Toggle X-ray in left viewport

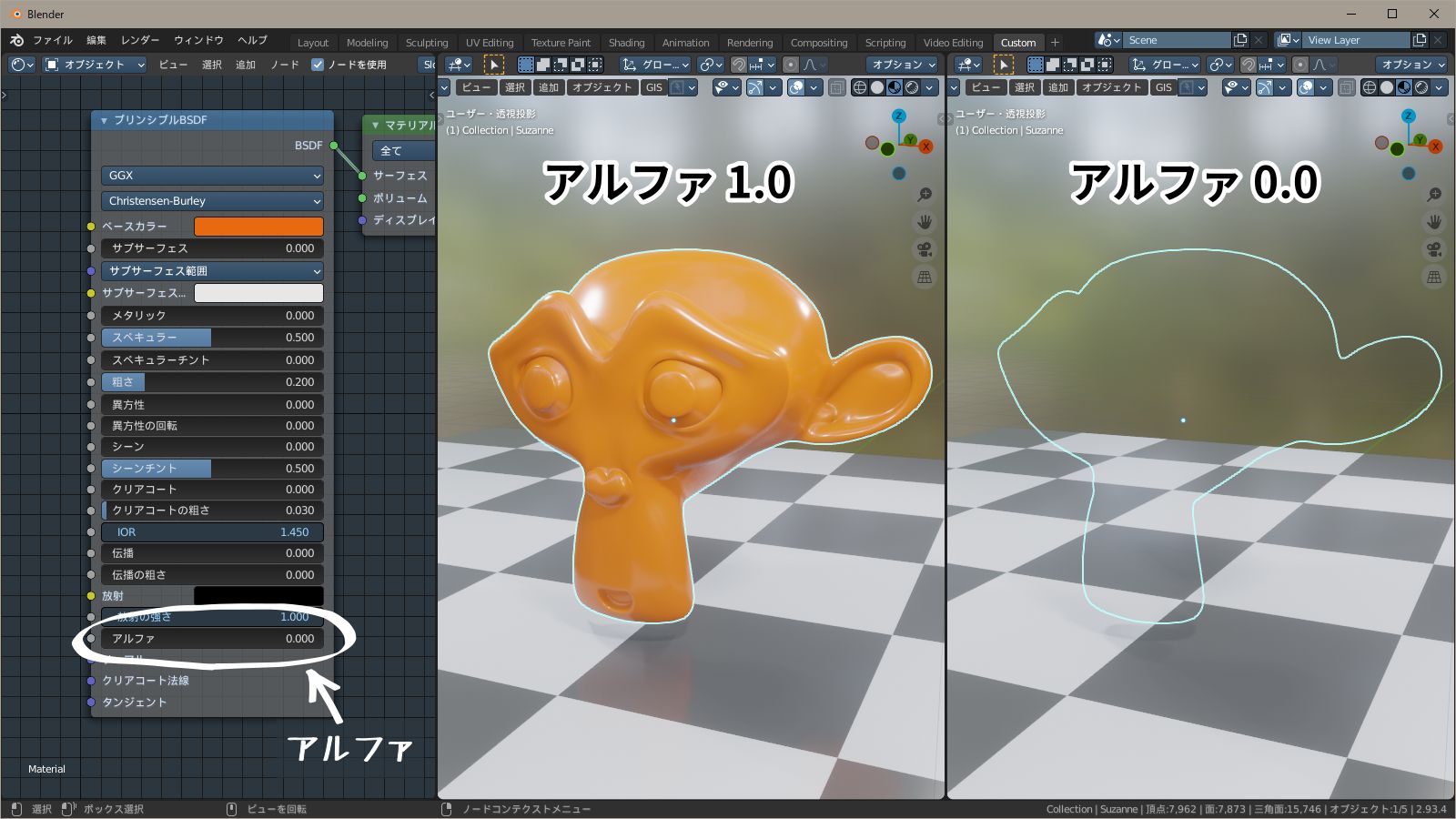point(836,87)
